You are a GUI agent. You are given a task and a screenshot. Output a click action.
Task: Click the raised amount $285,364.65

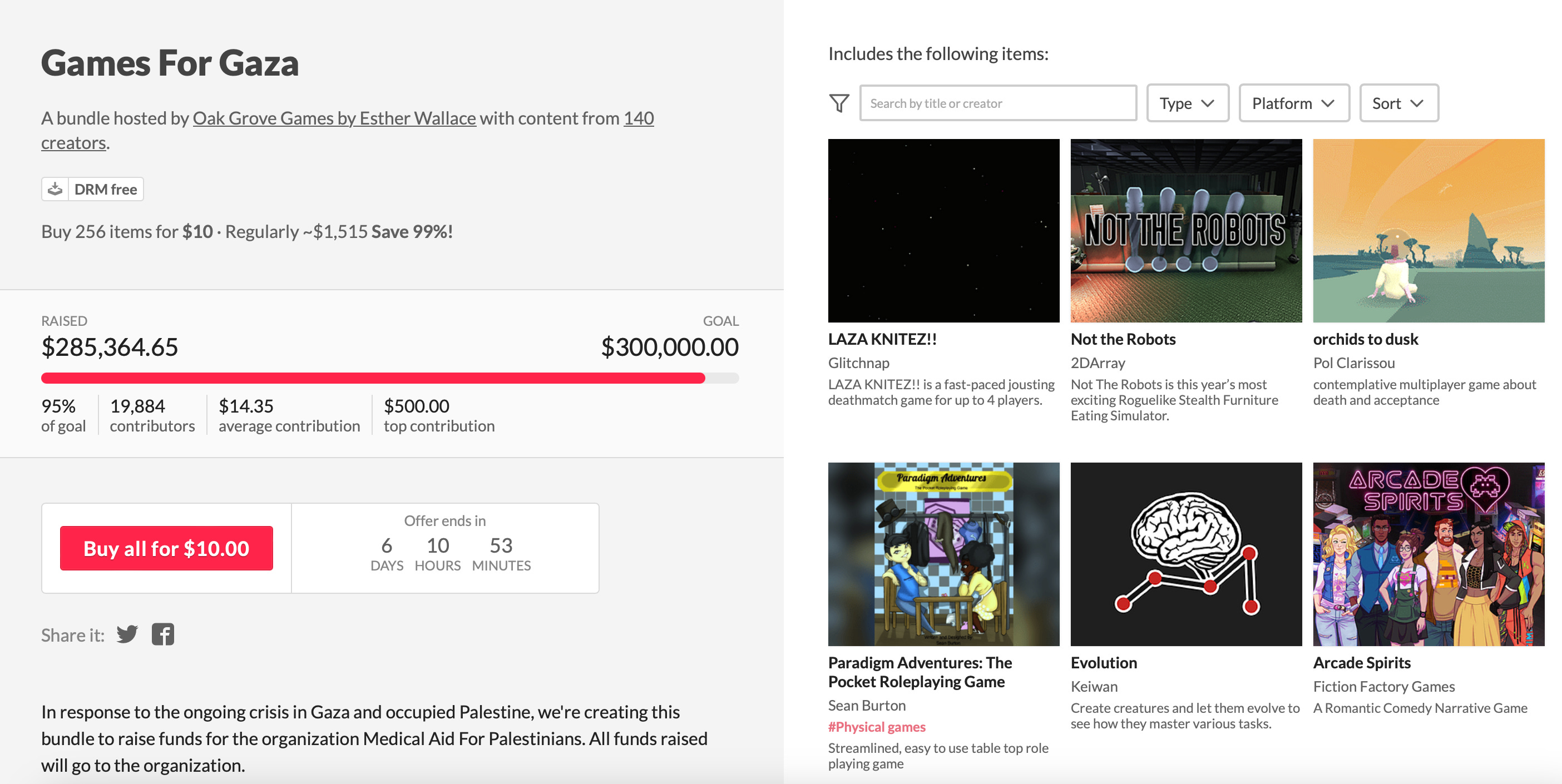point(110,347)
